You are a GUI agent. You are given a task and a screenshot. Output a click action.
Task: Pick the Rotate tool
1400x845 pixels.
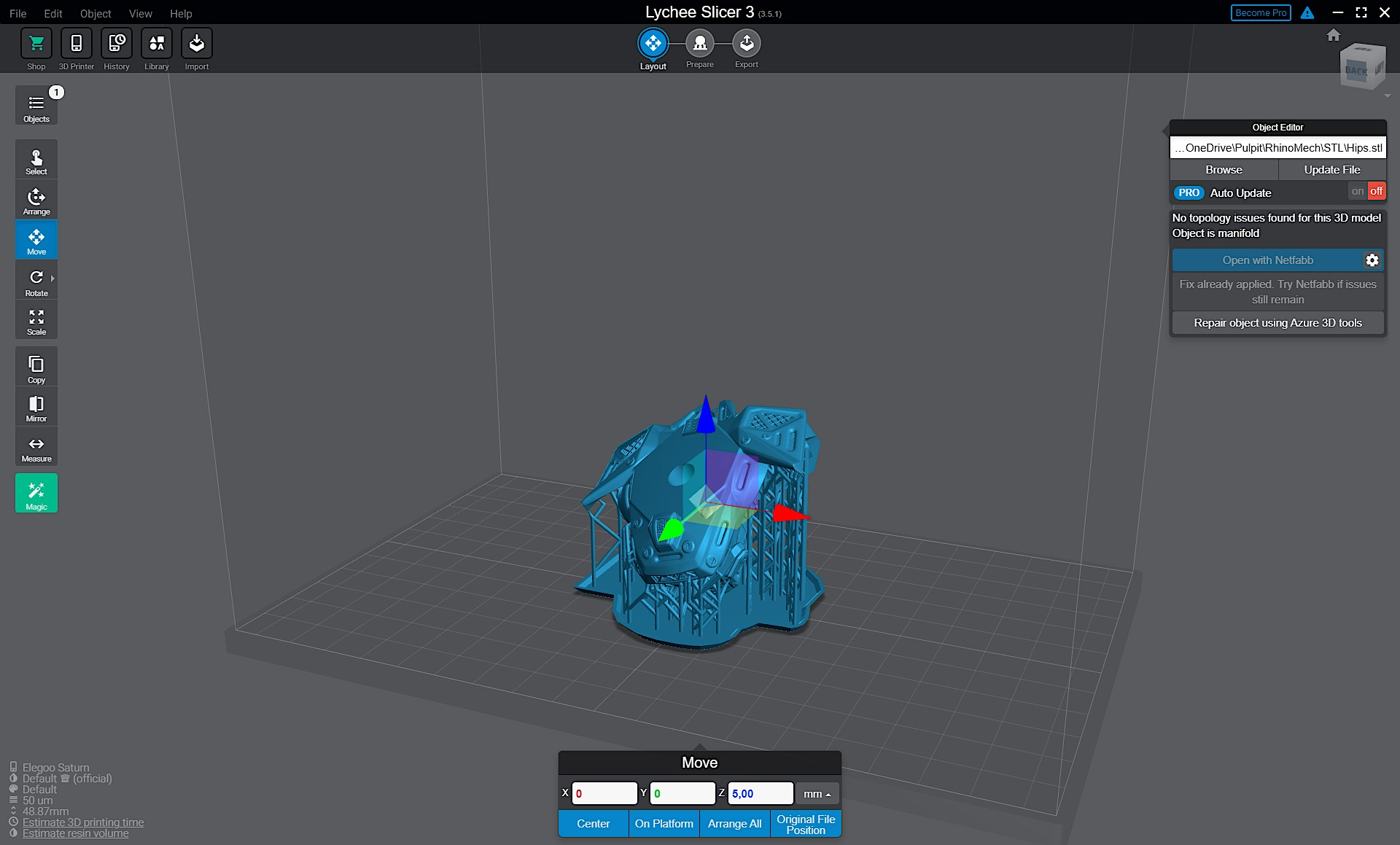point(36,281)
